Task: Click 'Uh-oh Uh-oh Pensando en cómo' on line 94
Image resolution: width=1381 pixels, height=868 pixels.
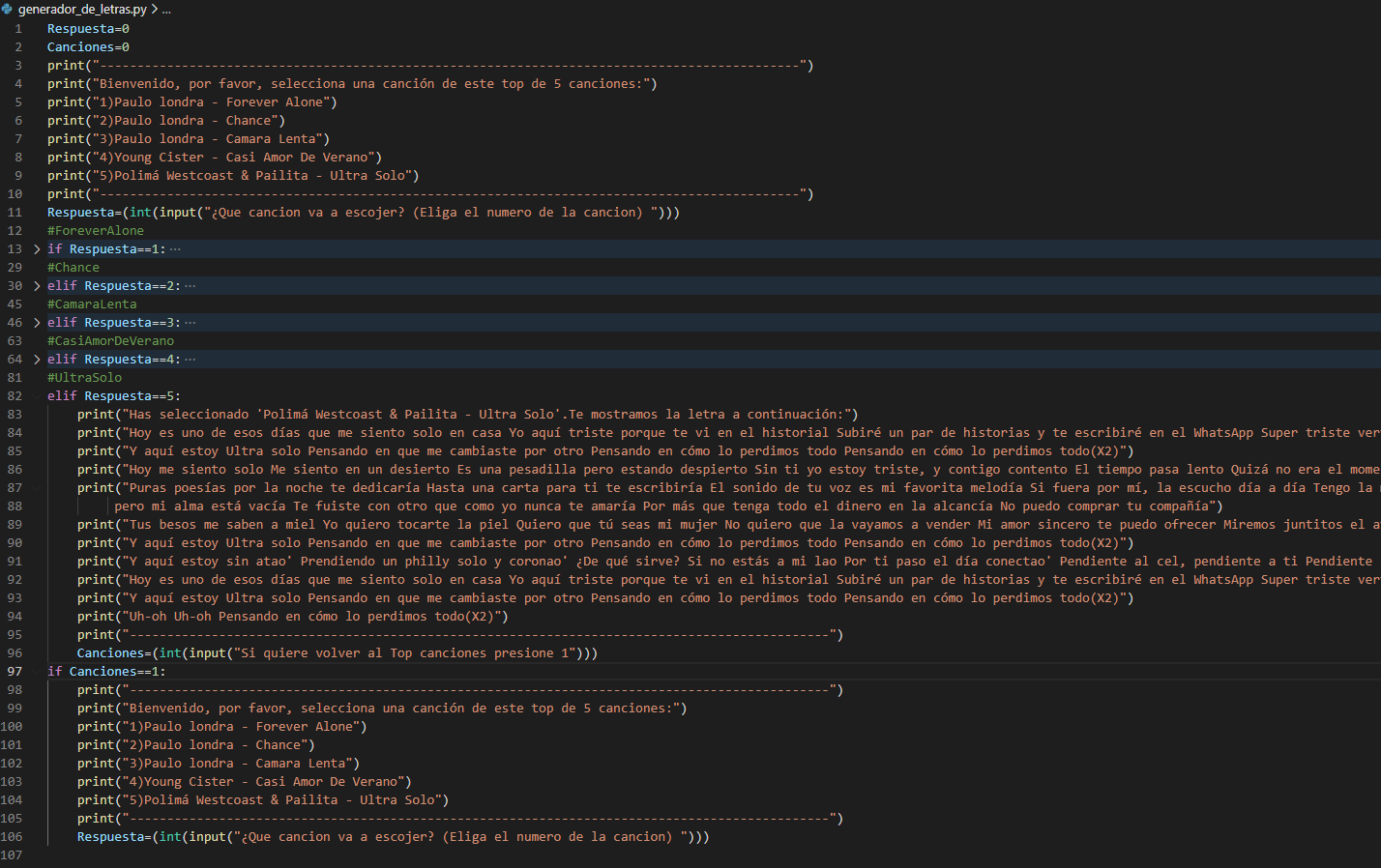Action: point(233,617)
